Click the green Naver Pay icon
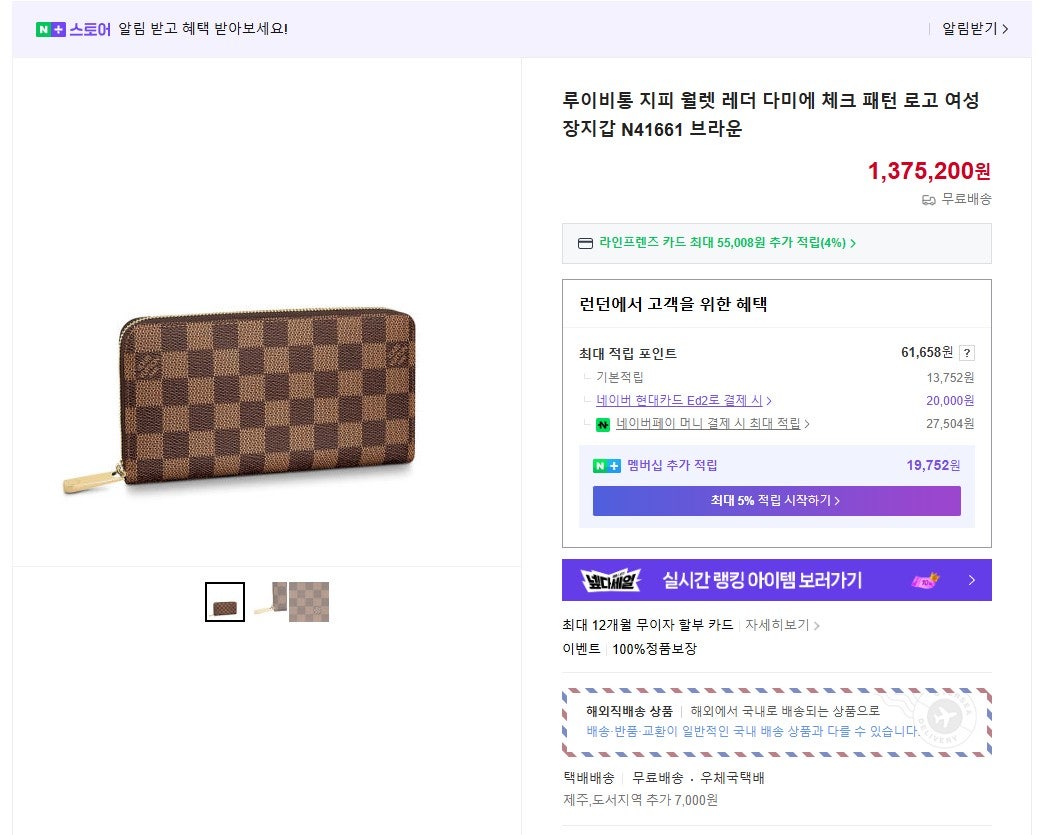The height and width of the screenshot is (835, 1041). click(603, 424)
